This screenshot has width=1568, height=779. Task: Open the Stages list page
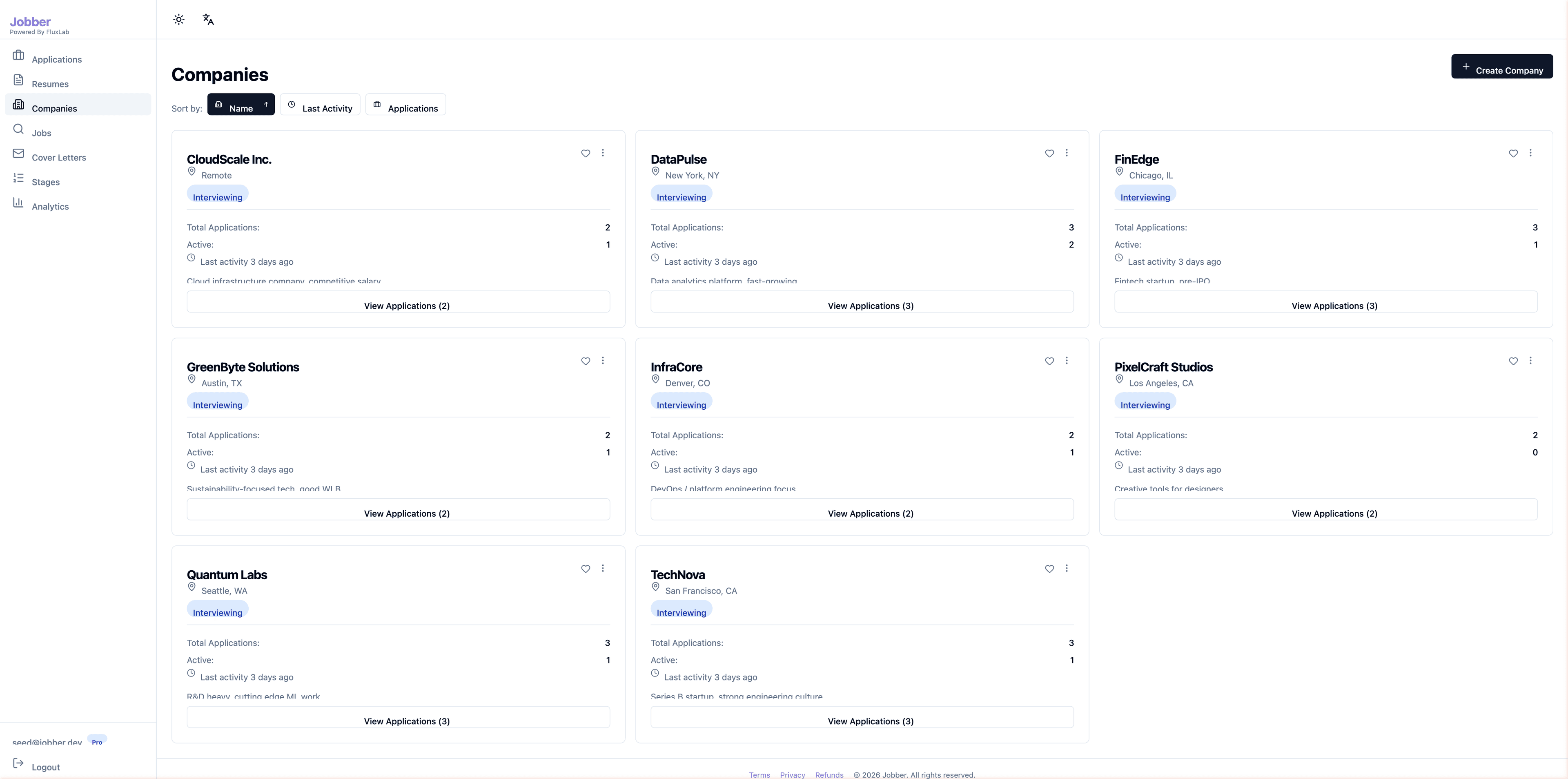click(46, 181)
